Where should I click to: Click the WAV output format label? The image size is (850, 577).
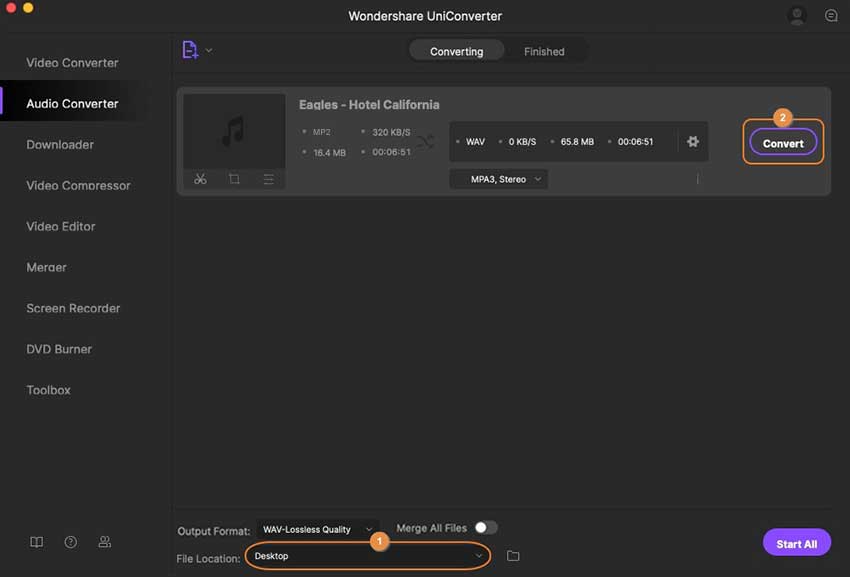point(475,142)
